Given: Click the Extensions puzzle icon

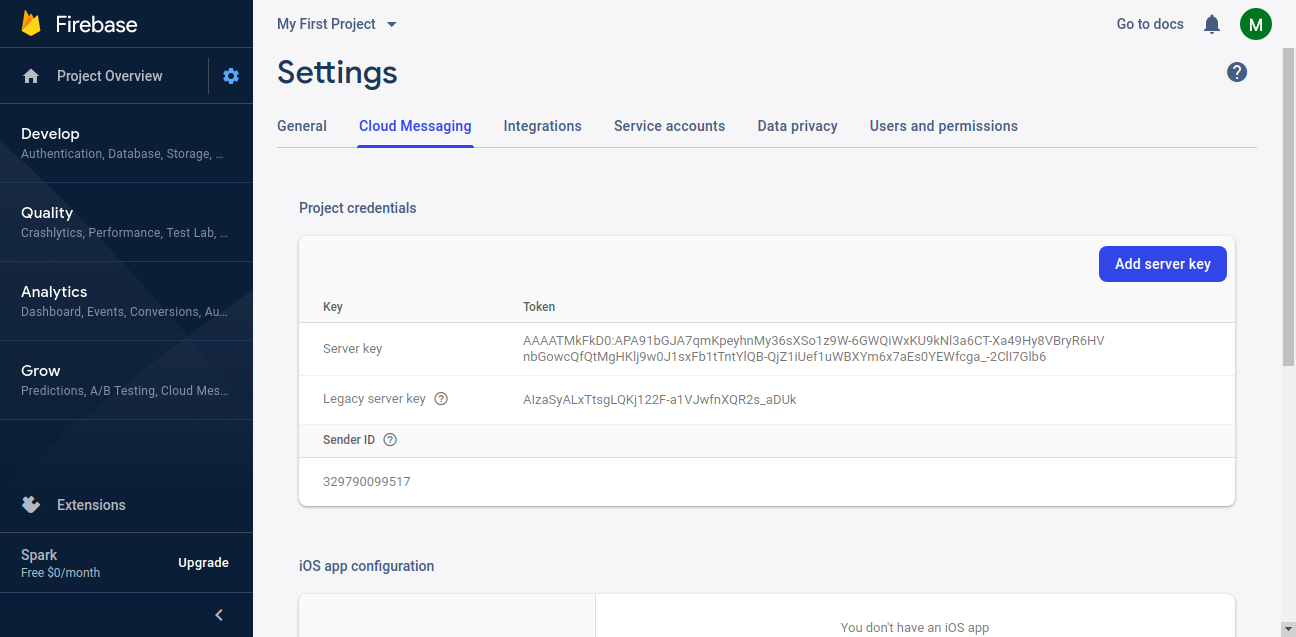Looking at the screenshot, I should 31,505.
